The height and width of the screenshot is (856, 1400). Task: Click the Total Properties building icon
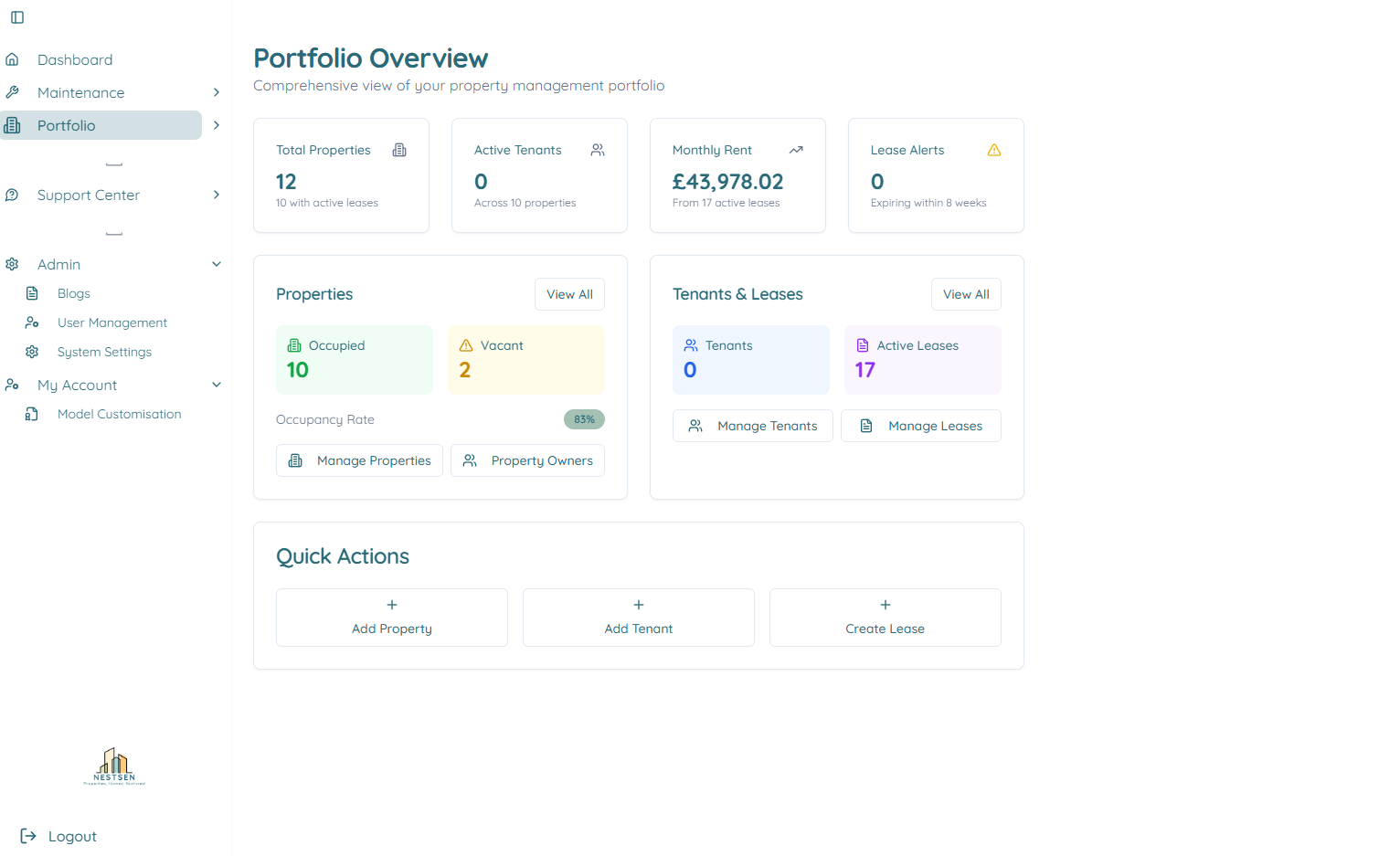(399, 150)
